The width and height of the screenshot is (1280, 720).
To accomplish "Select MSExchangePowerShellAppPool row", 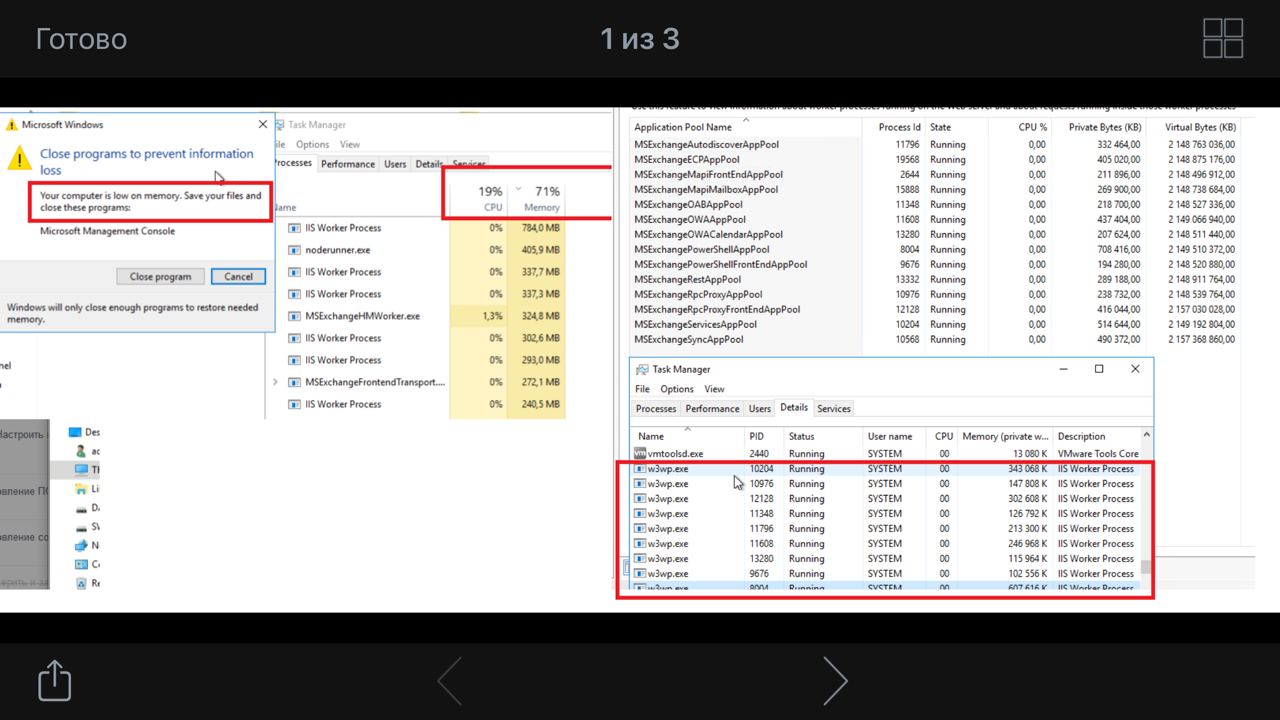I will [935, 250].
